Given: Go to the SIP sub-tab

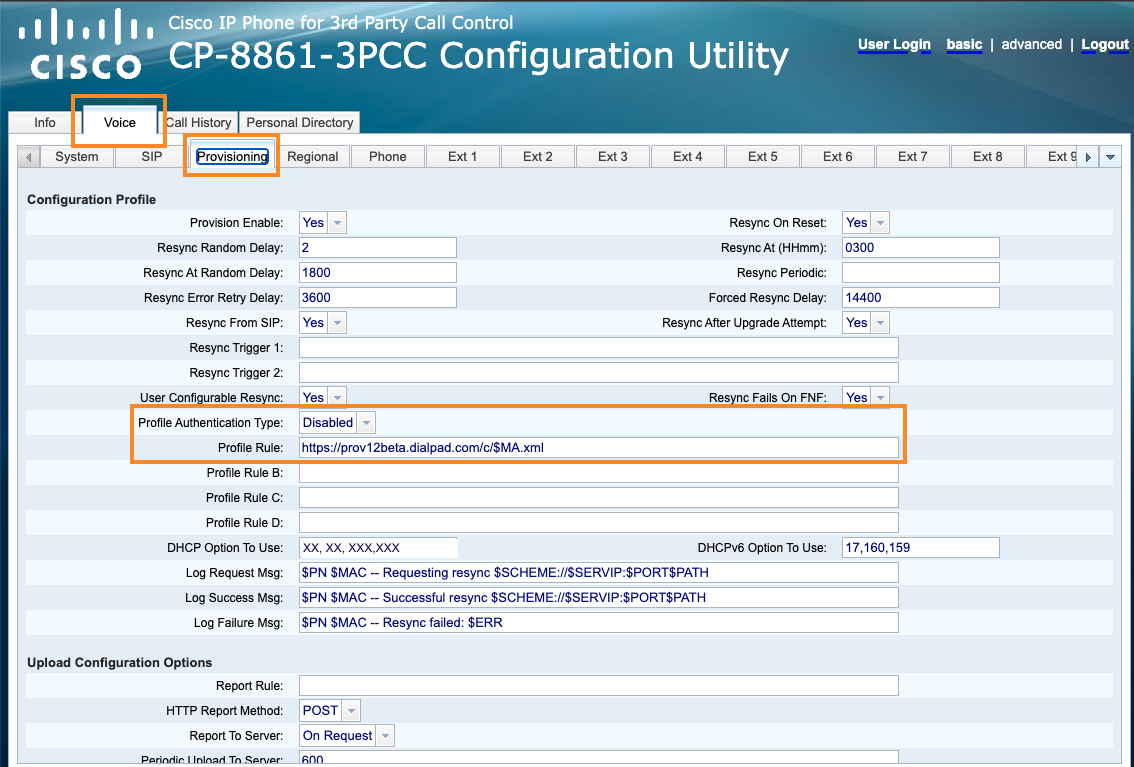Looking at the screenshot, I should tap(152, 157).
